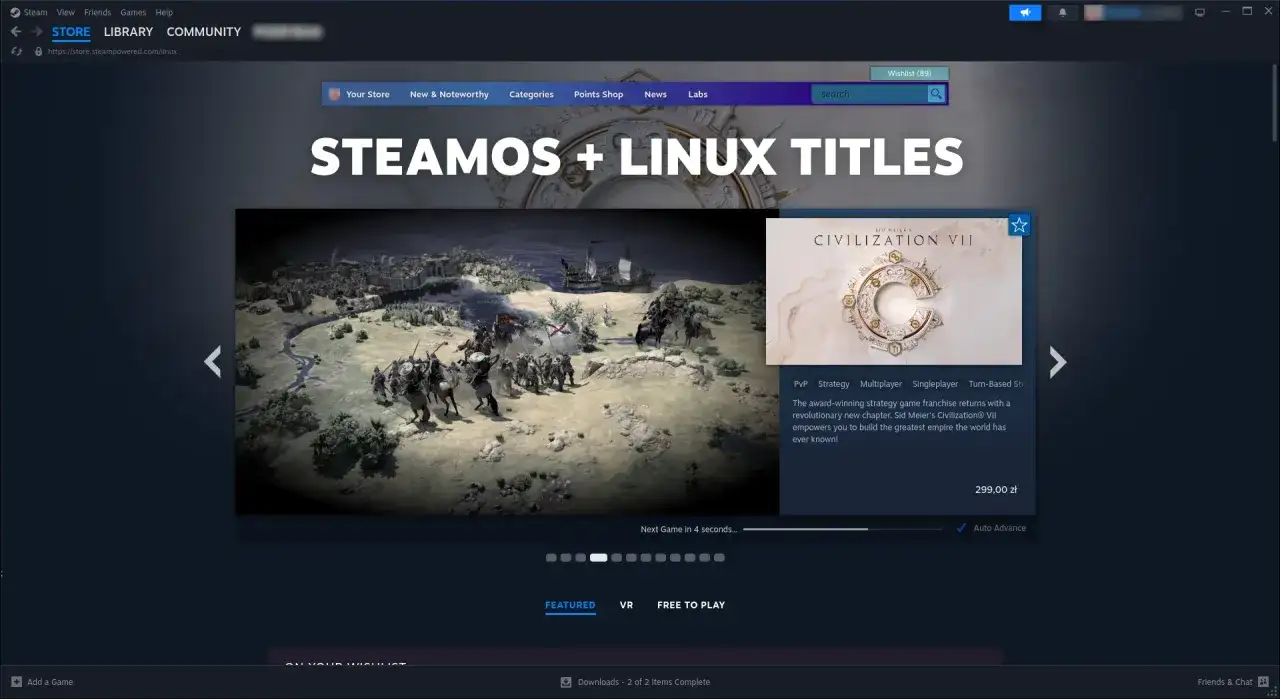Screen dimensions: 1280x699
Task: Click the Multiplayer tag
Action: click(x=881, y=384)
